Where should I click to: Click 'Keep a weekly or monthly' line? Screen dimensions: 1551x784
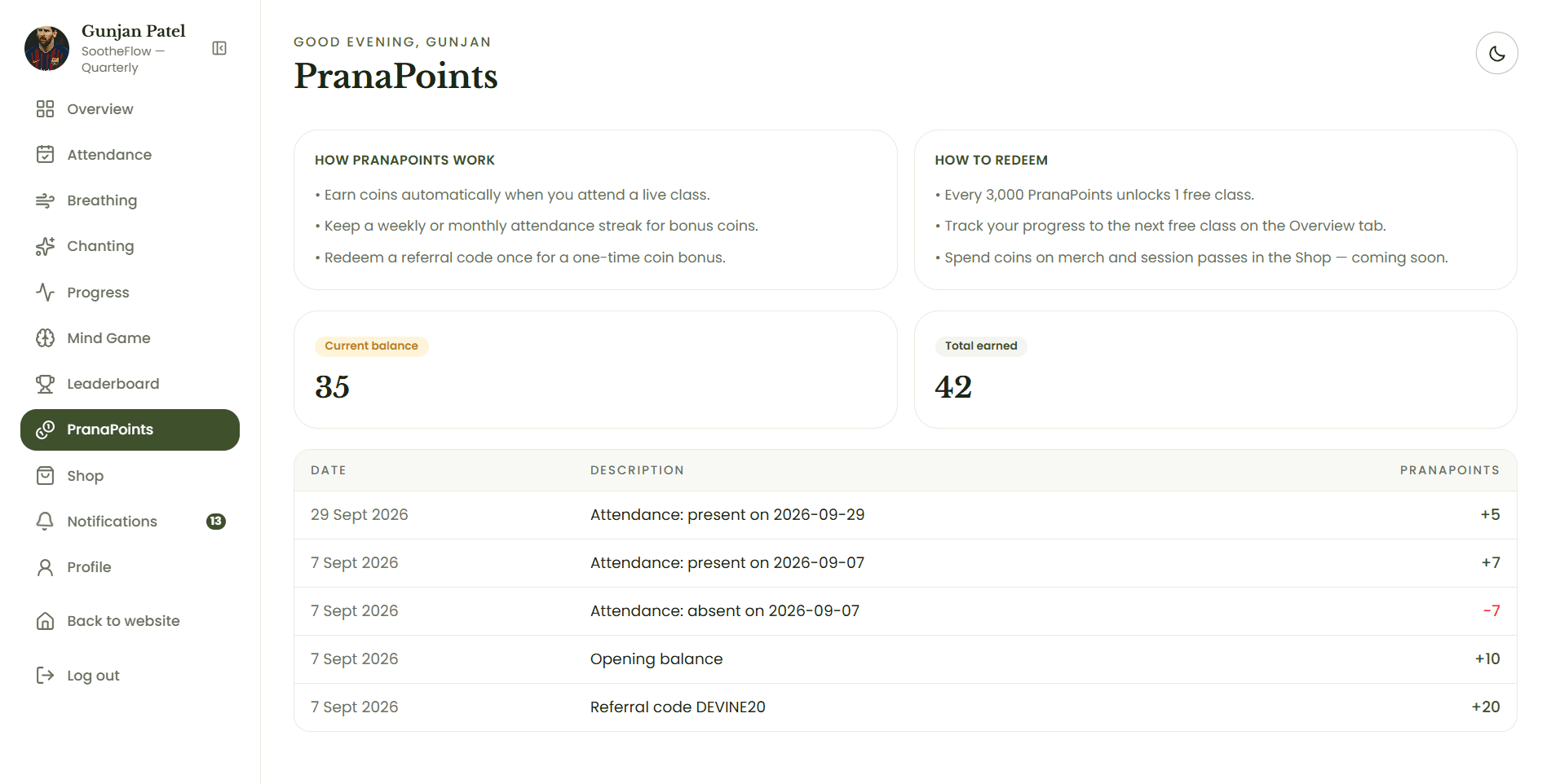[x=537, y=226]
